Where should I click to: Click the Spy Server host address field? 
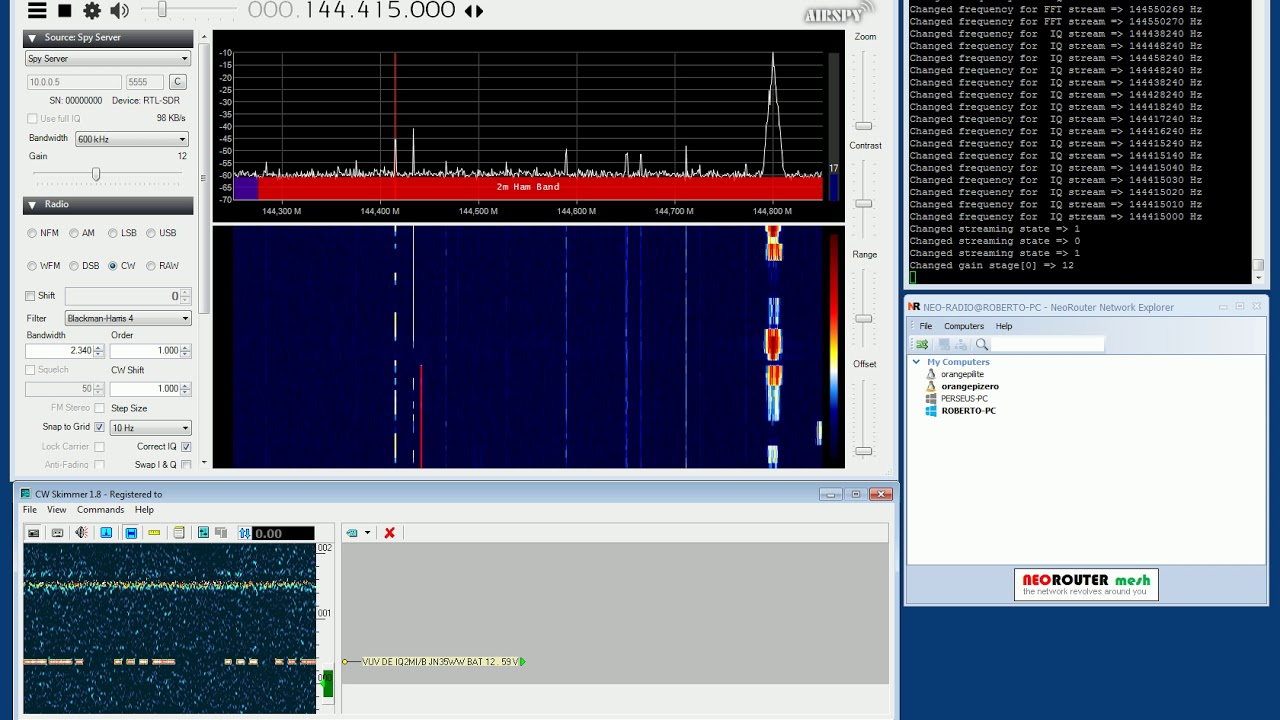(74, 82)
